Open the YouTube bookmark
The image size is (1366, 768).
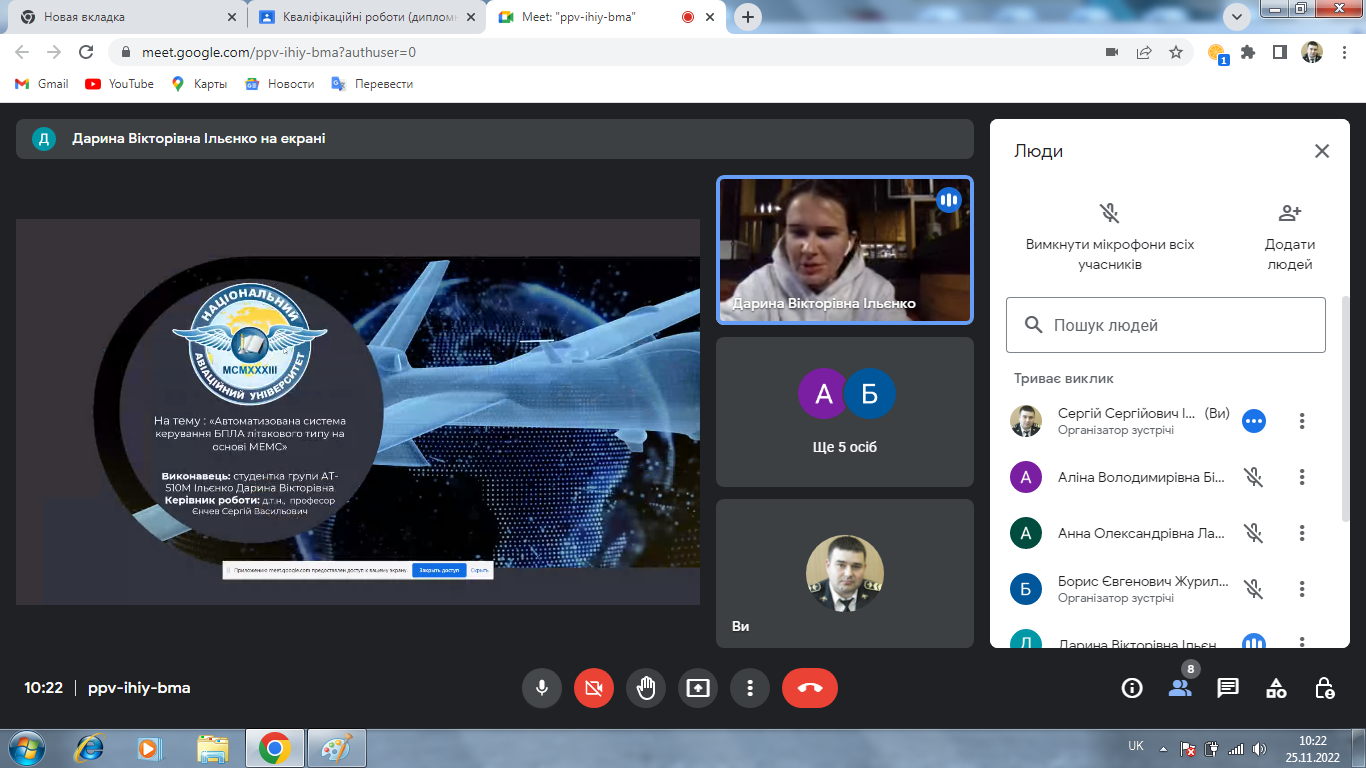click(120, 84)
